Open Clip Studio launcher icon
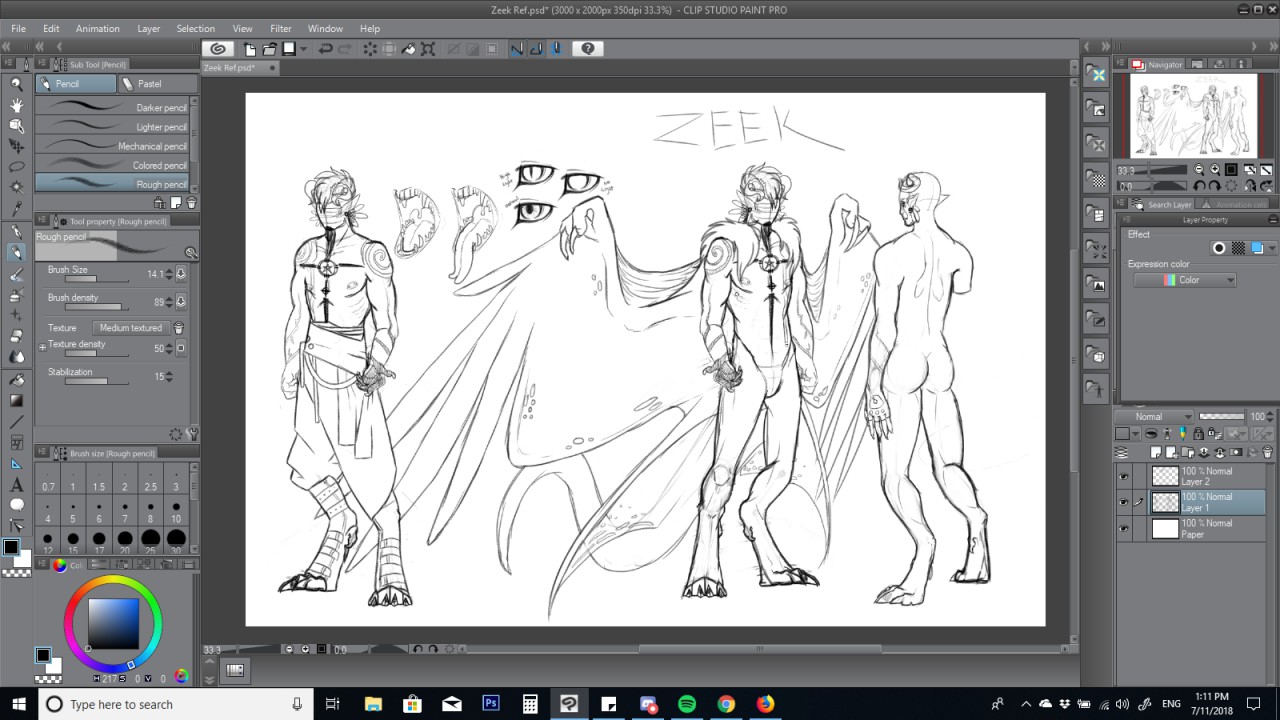1280x720 pixels. 218,49
